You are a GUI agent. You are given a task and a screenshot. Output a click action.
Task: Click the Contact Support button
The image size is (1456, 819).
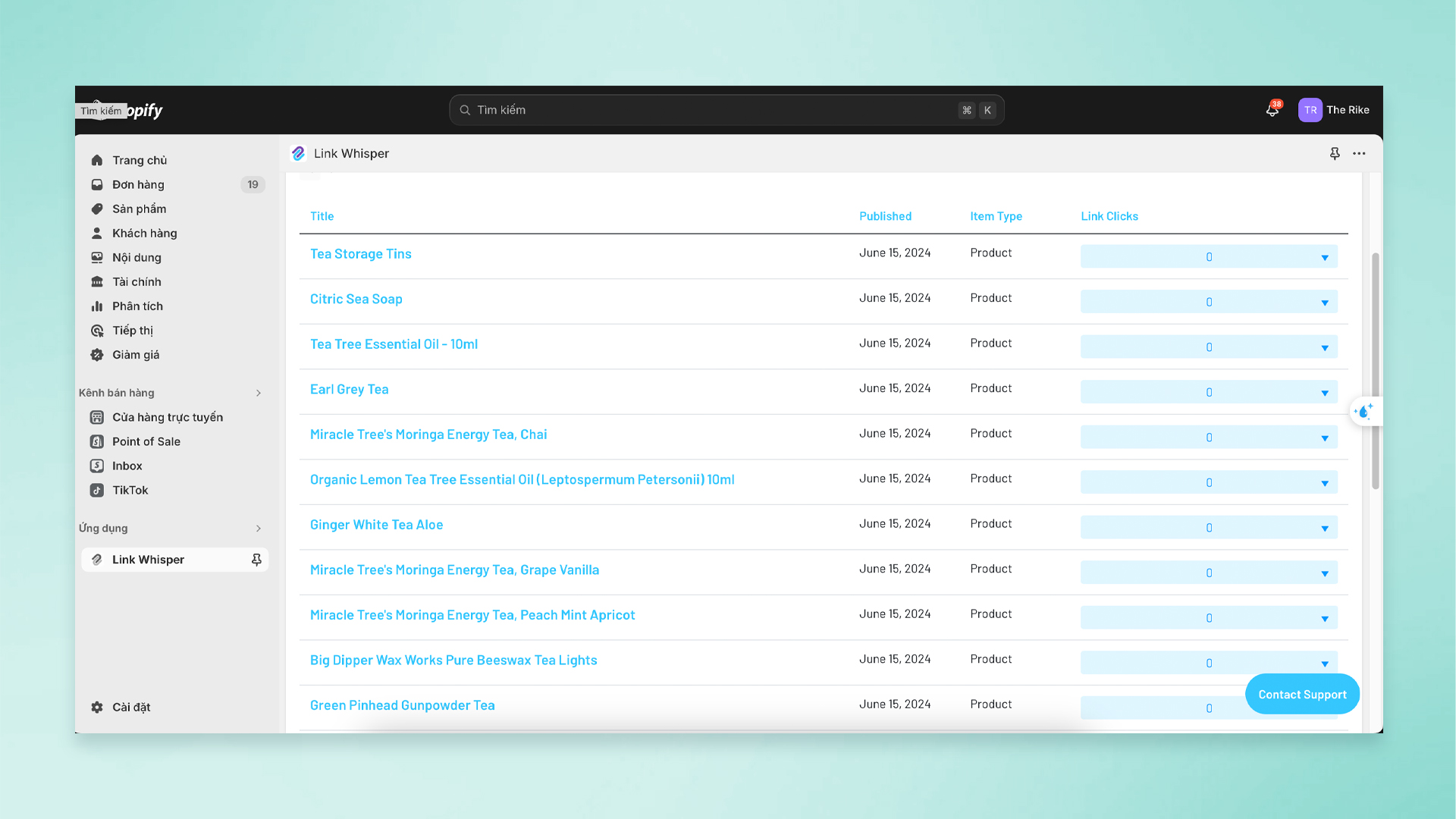[x=1302, y=695]
